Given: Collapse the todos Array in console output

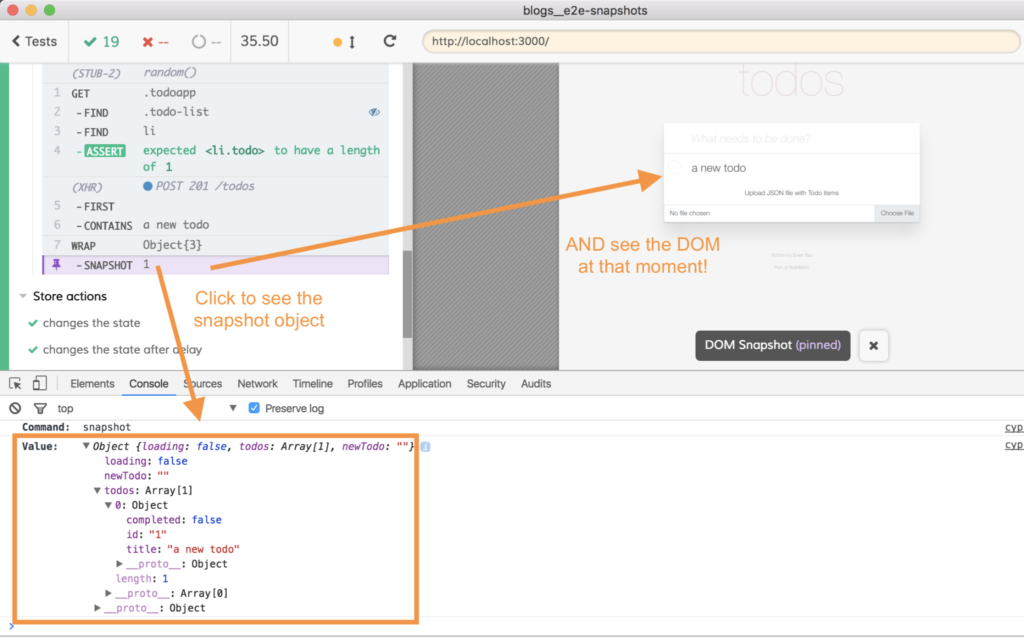Looking at the screenshot, I should (97, 490).
